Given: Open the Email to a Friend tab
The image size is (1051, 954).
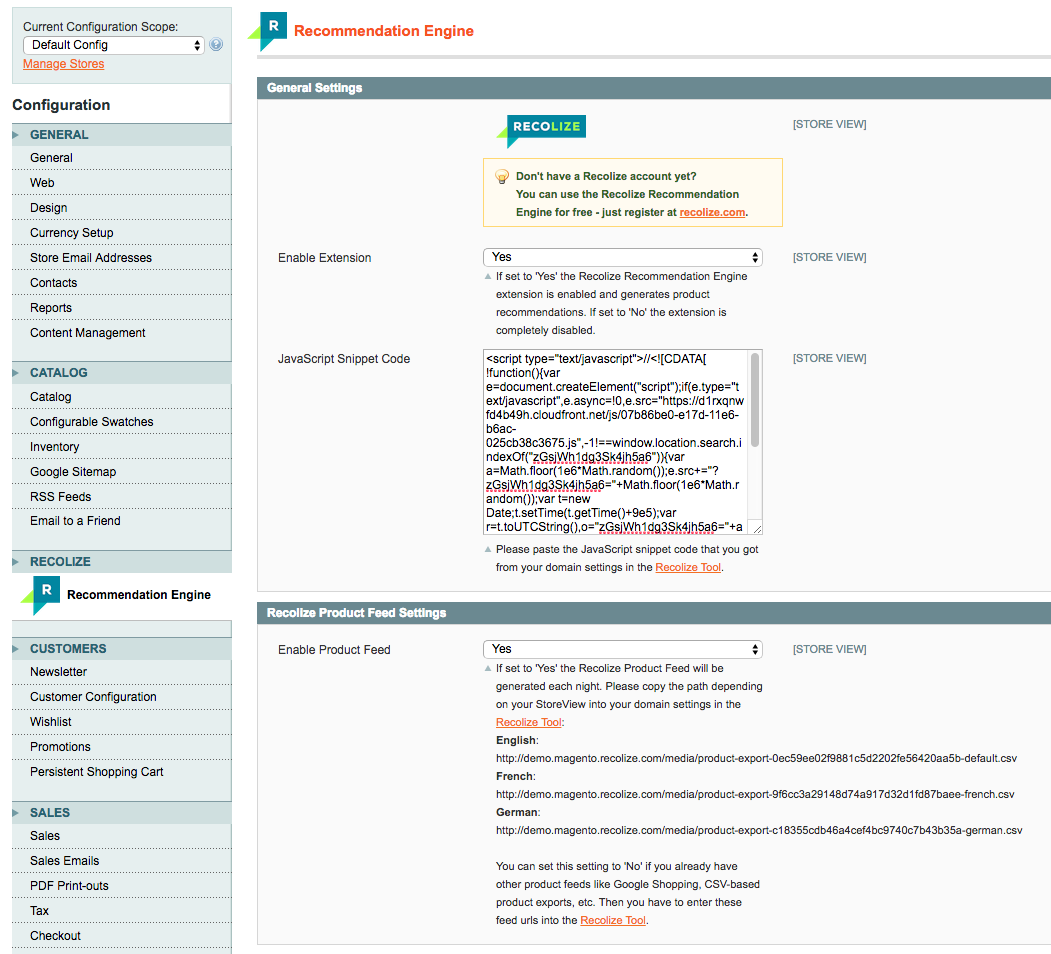Looking at the screenshot, I should 121,521.
